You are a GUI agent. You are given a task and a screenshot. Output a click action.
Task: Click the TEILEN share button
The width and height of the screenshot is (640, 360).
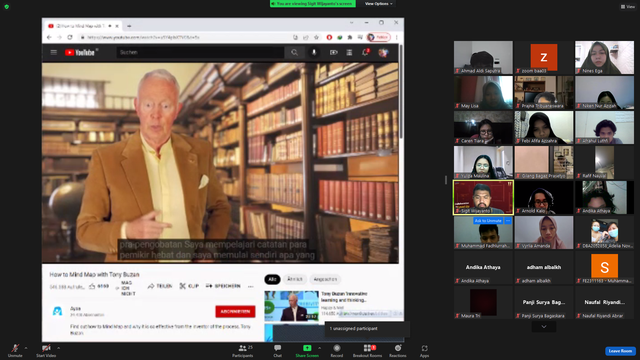tap(160, 286)
